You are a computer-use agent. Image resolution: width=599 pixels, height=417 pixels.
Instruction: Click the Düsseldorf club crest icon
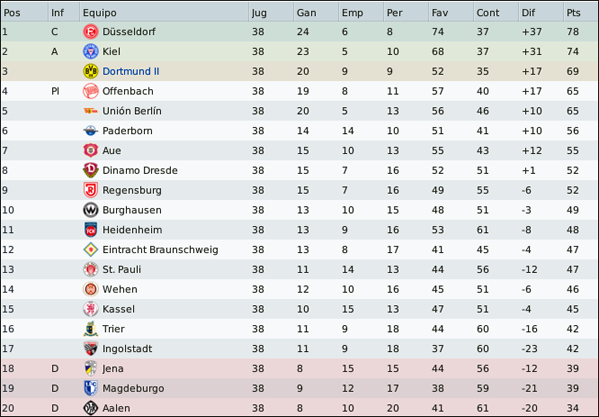coord(91,32)
